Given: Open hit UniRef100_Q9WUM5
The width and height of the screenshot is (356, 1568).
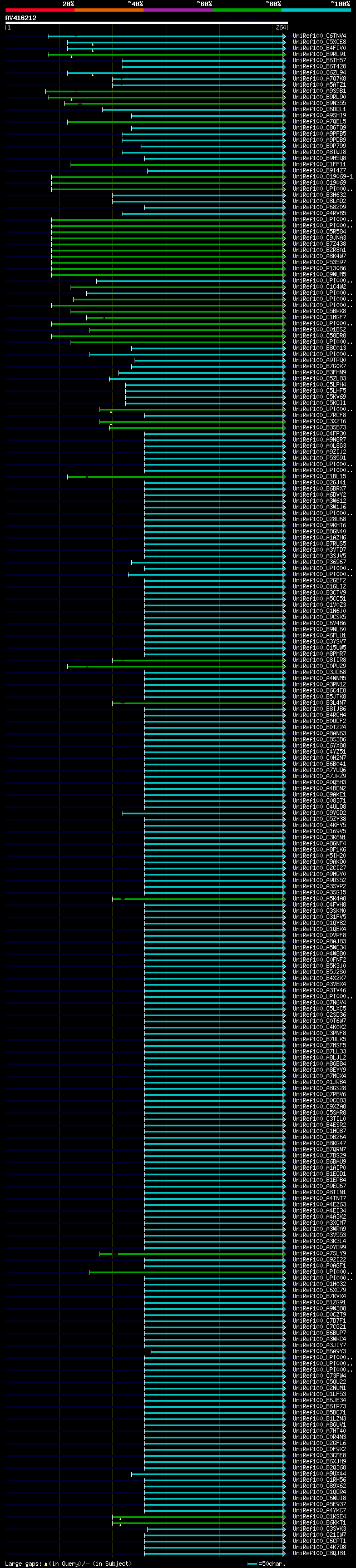Looking at the screenshot, I should [319, 275].
